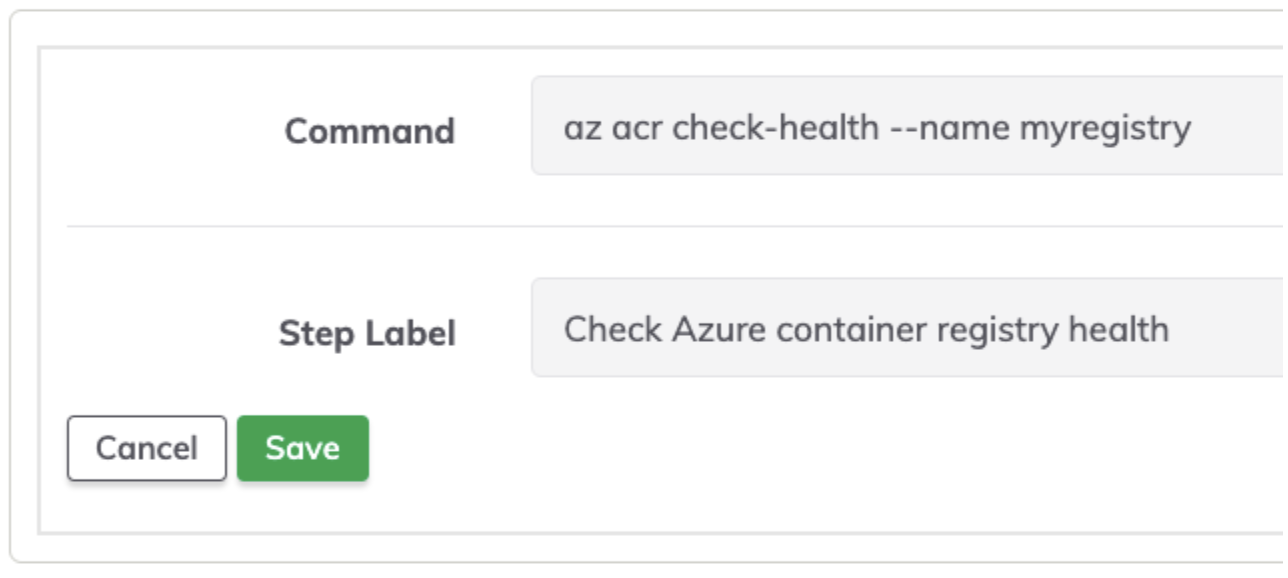Click the divider between Command and Step Label

677,226
